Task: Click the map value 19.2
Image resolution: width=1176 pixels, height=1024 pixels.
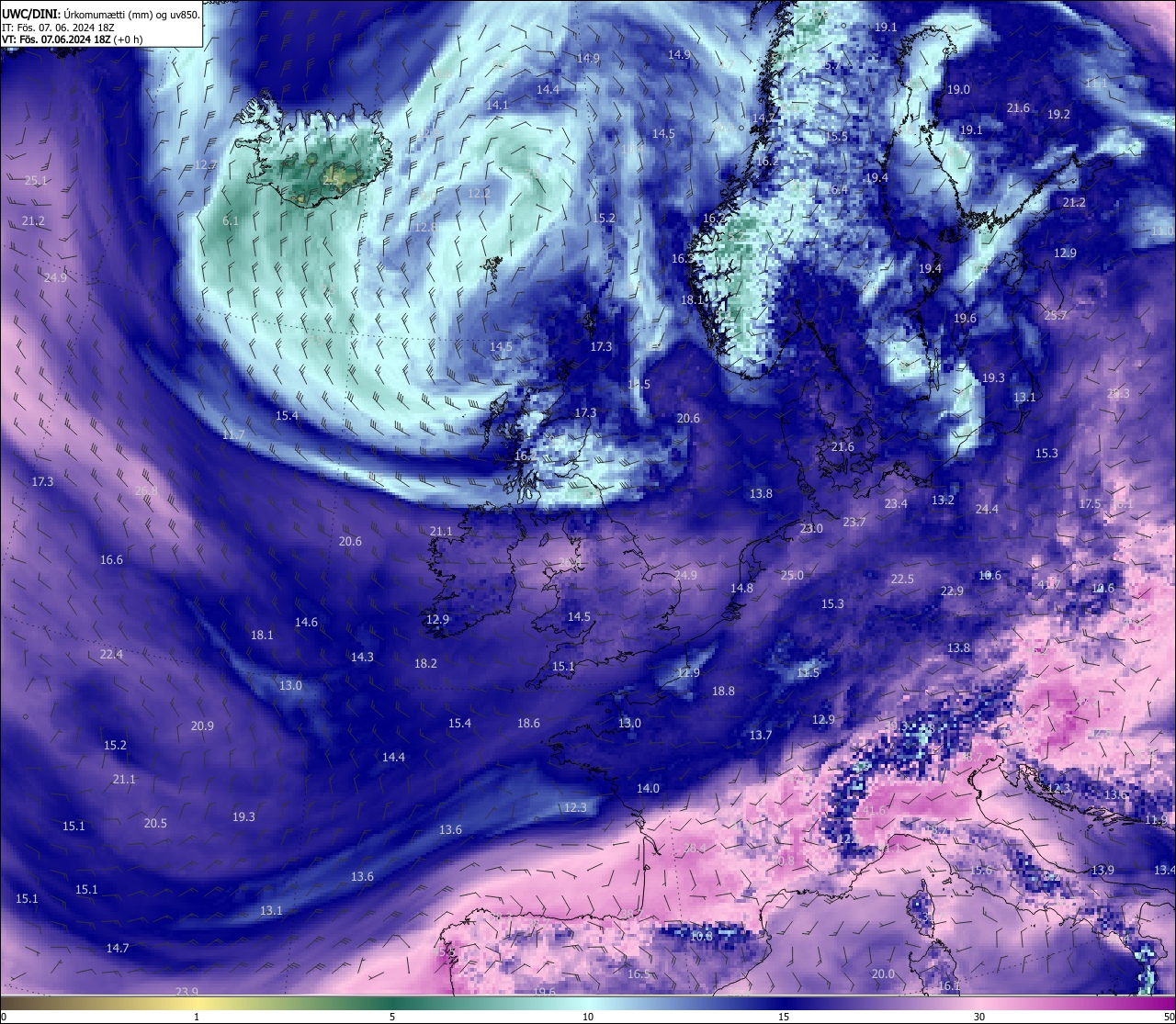Action: coord(1058,115)
